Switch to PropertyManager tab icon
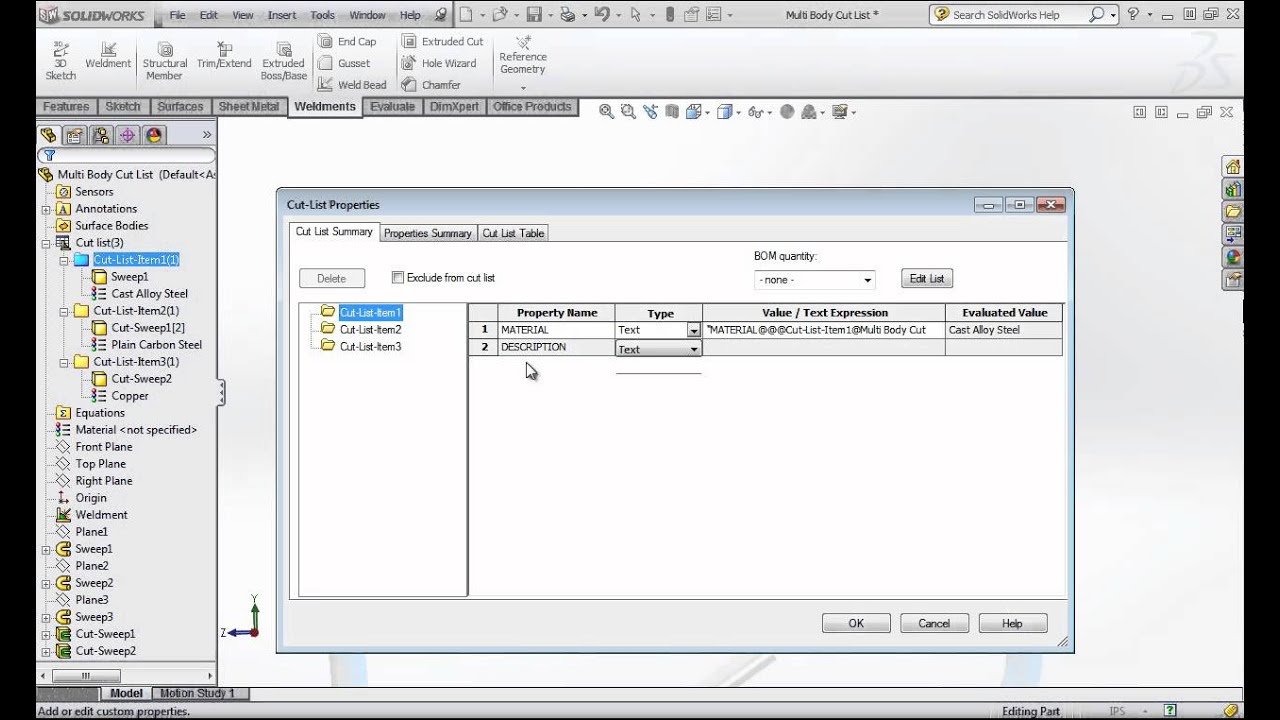 [74, 136]
